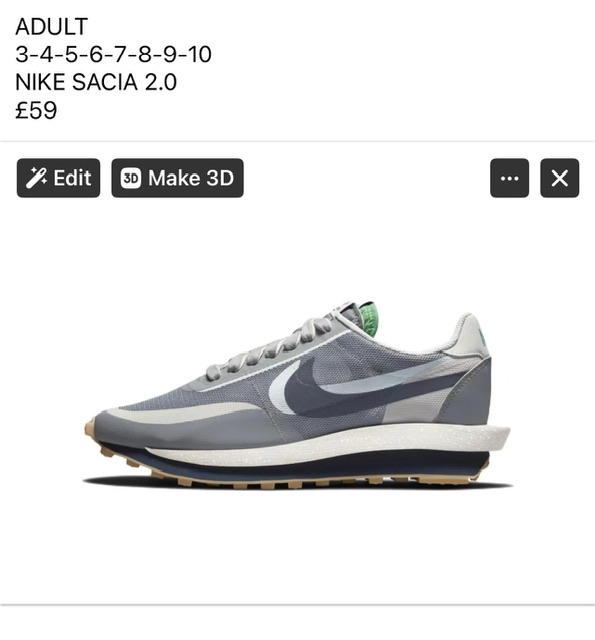Image resolution: width=595 pixels, height=640 pixels.
Task: Remove the photo with the X button
Action: point(559,178)
